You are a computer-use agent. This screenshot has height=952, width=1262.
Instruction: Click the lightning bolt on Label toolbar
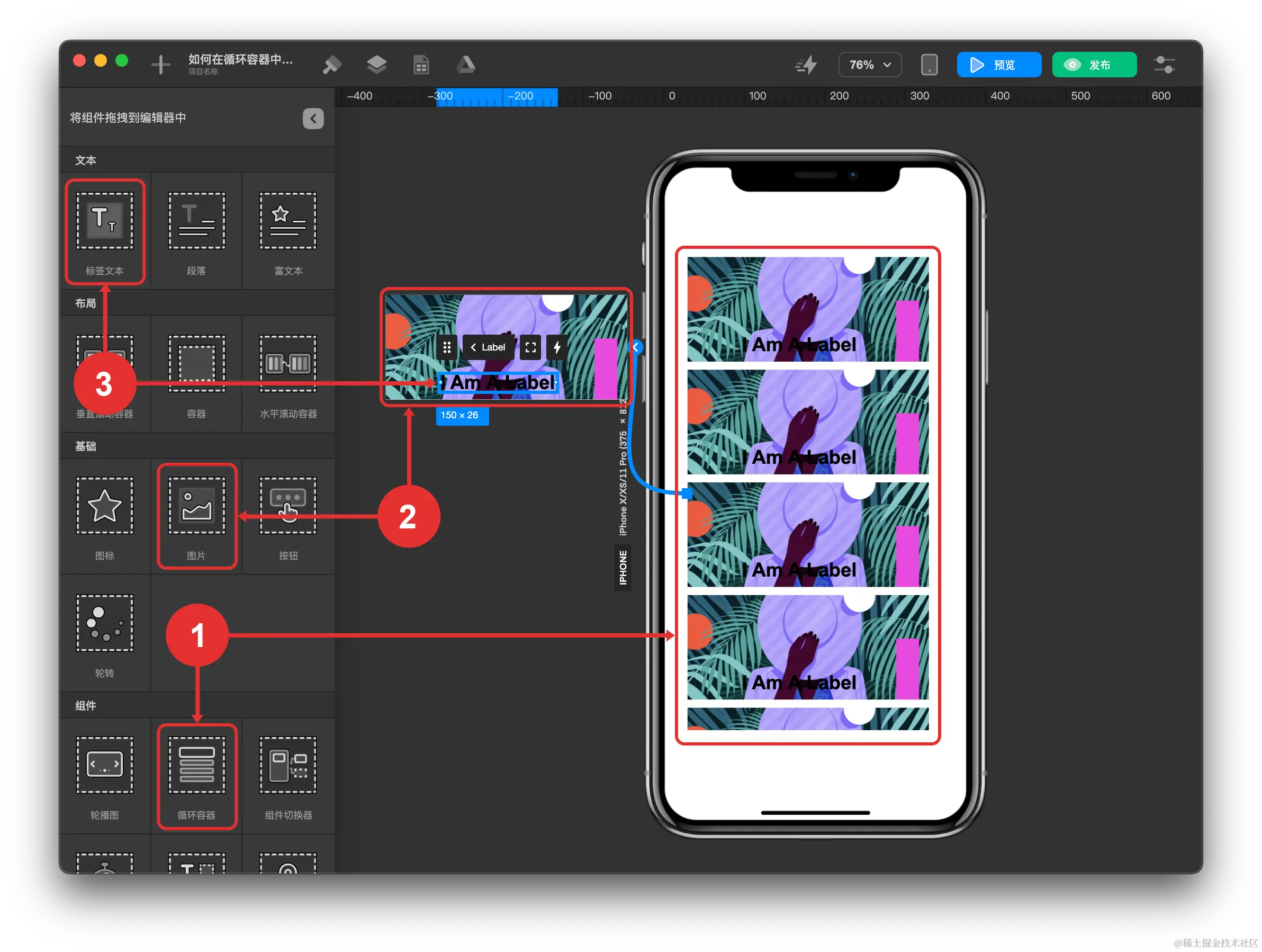[x=557, y=347]
